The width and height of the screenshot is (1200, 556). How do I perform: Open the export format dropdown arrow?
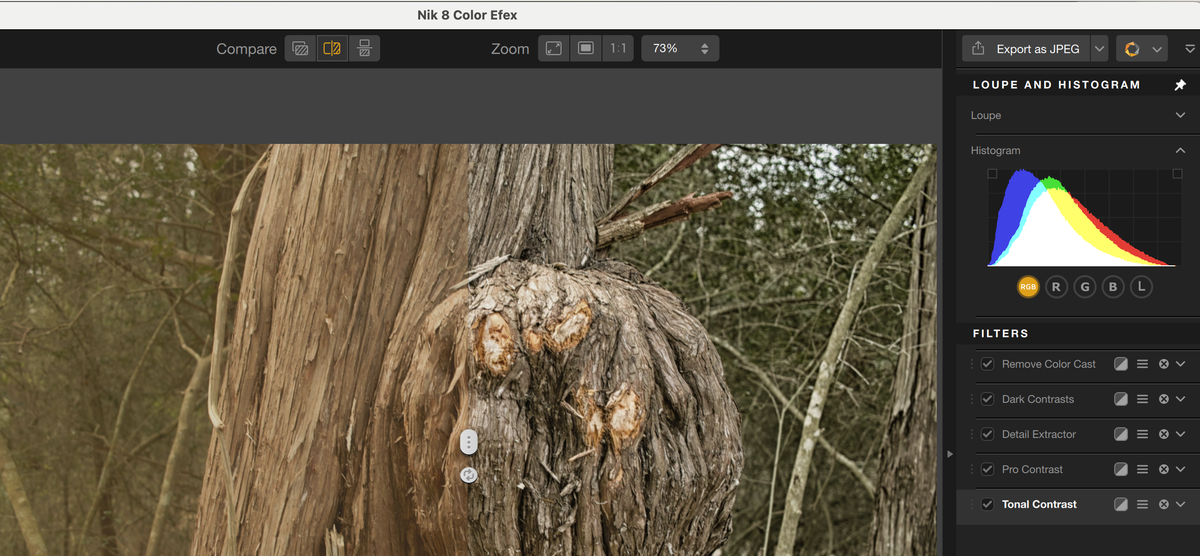[x=1100, y=49]
